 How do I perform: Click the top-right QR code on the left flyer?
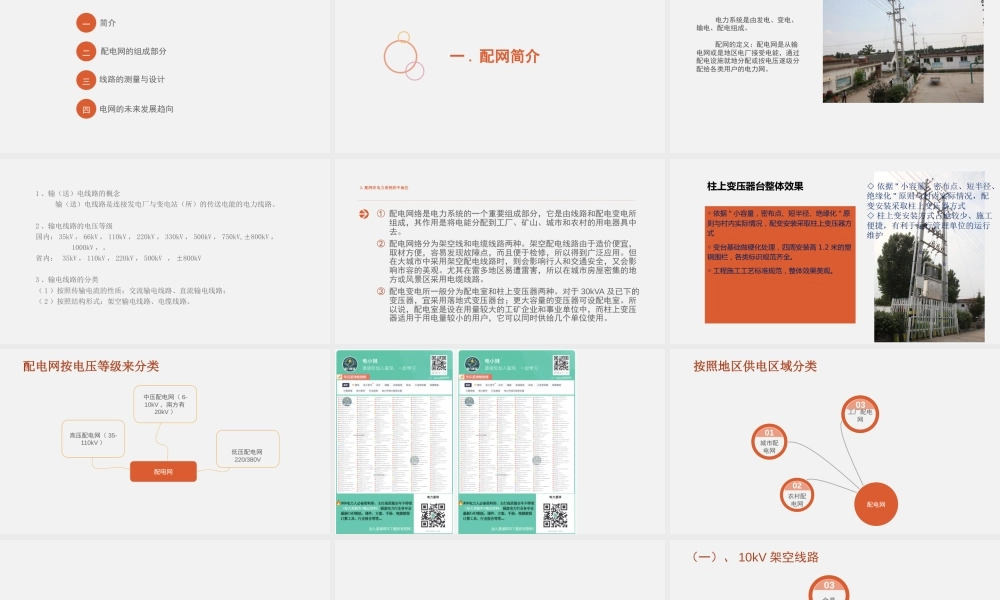(438, 364)
